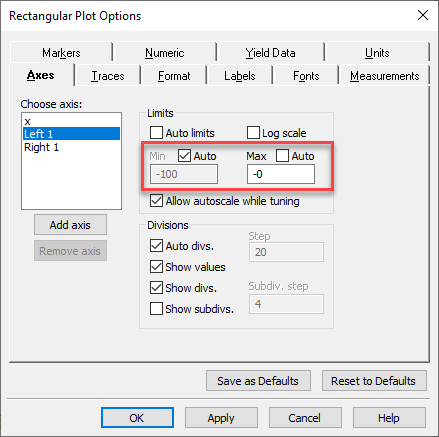Screen dimensions: 439x437
Task: Click the Reset to Defaults button
Action: click(374, 381)
